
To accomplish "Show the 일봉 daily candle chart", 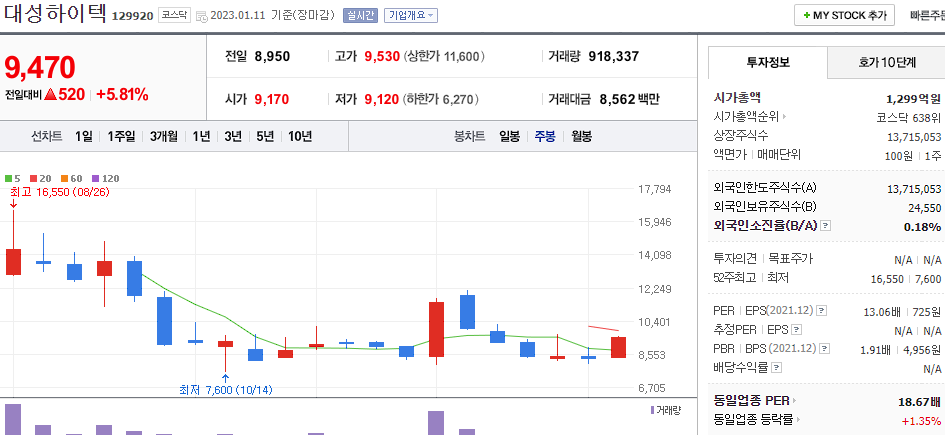I will pyautogui.click(x=509, y=136).
